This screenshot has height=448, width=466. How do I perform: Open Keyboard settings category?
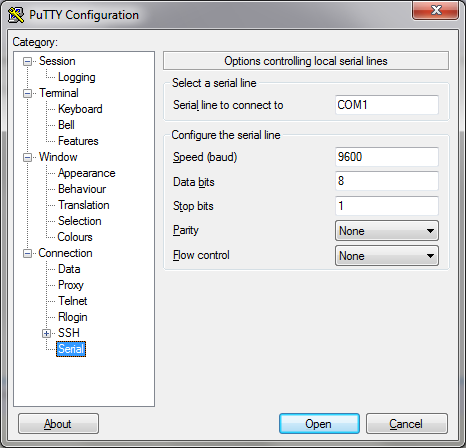tap(80, 109)
